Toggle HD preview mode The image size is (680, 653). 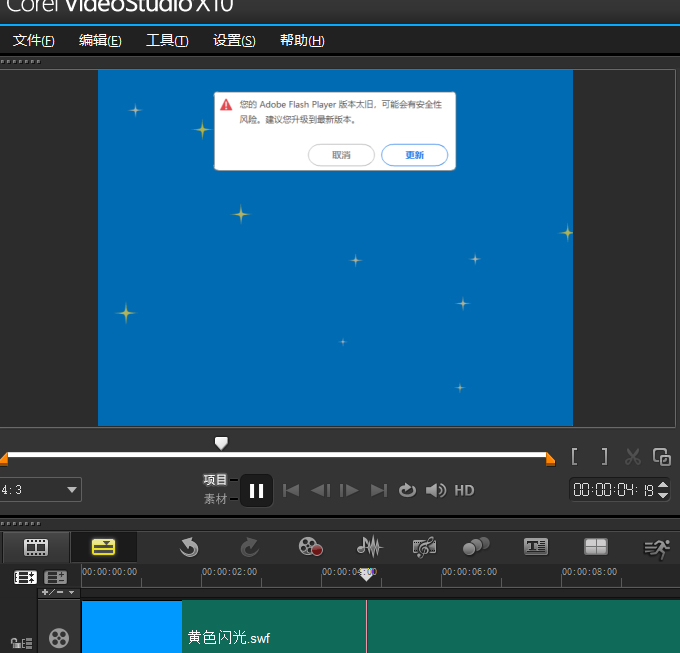click(x=464, y=490)
